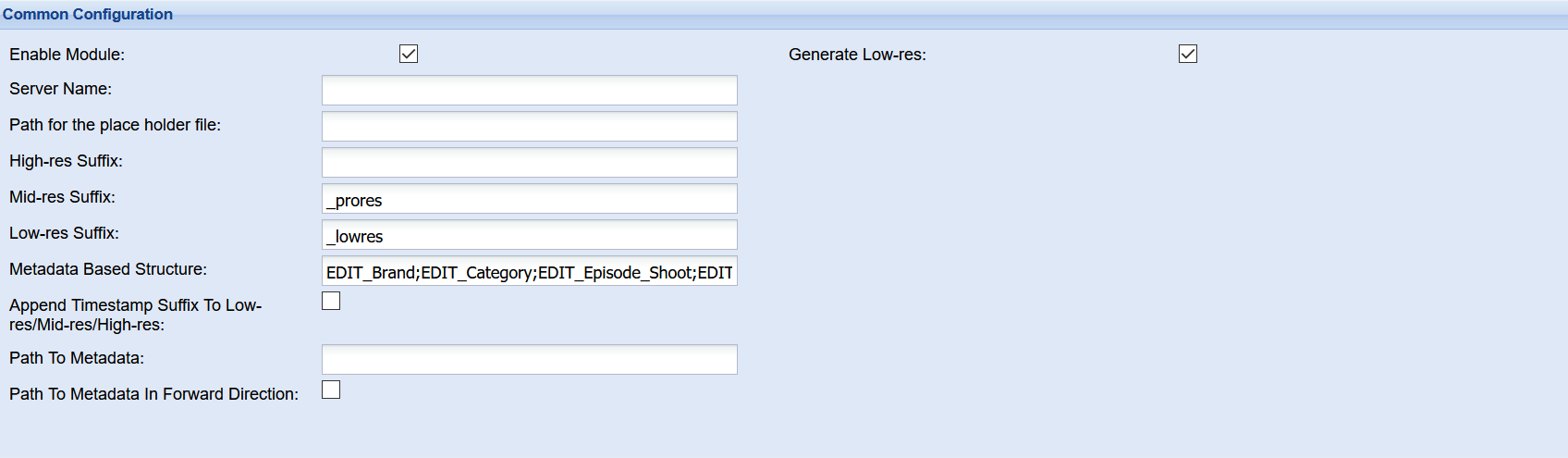Select the High-res Suffix input box

[x=530, y=162]
